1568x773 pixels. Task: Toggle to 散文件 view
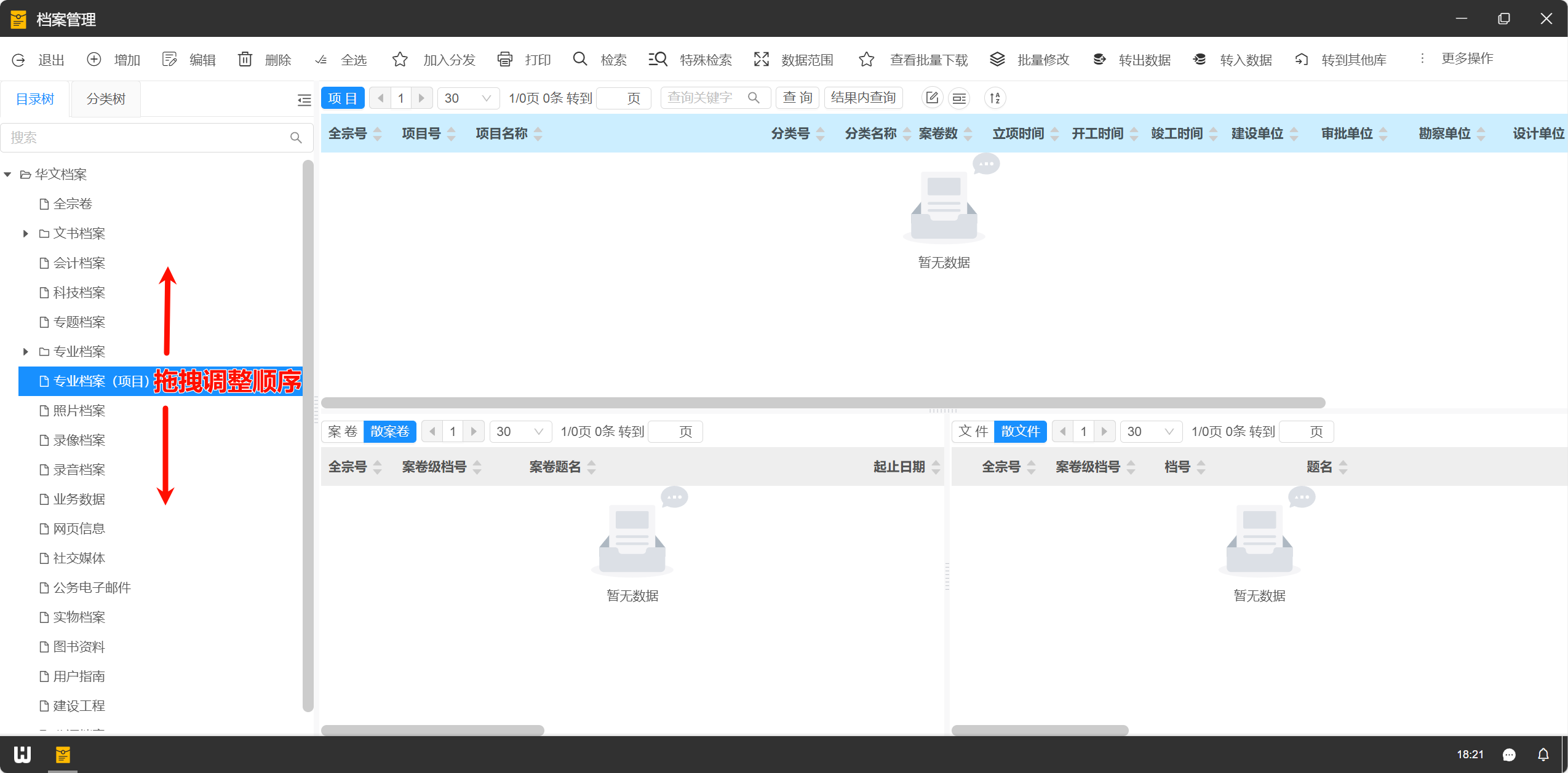point(1020,431)
